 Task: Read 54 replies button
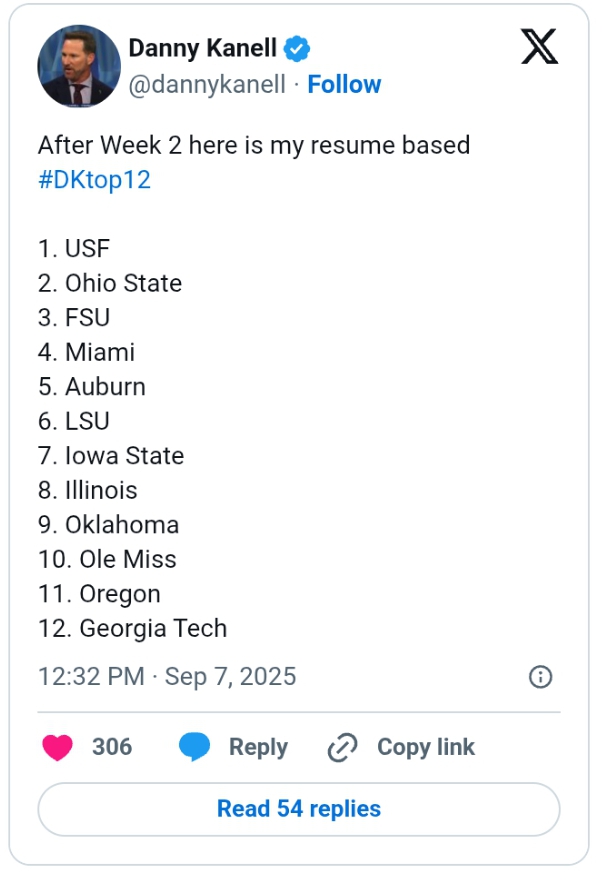(x=299, y=809)
